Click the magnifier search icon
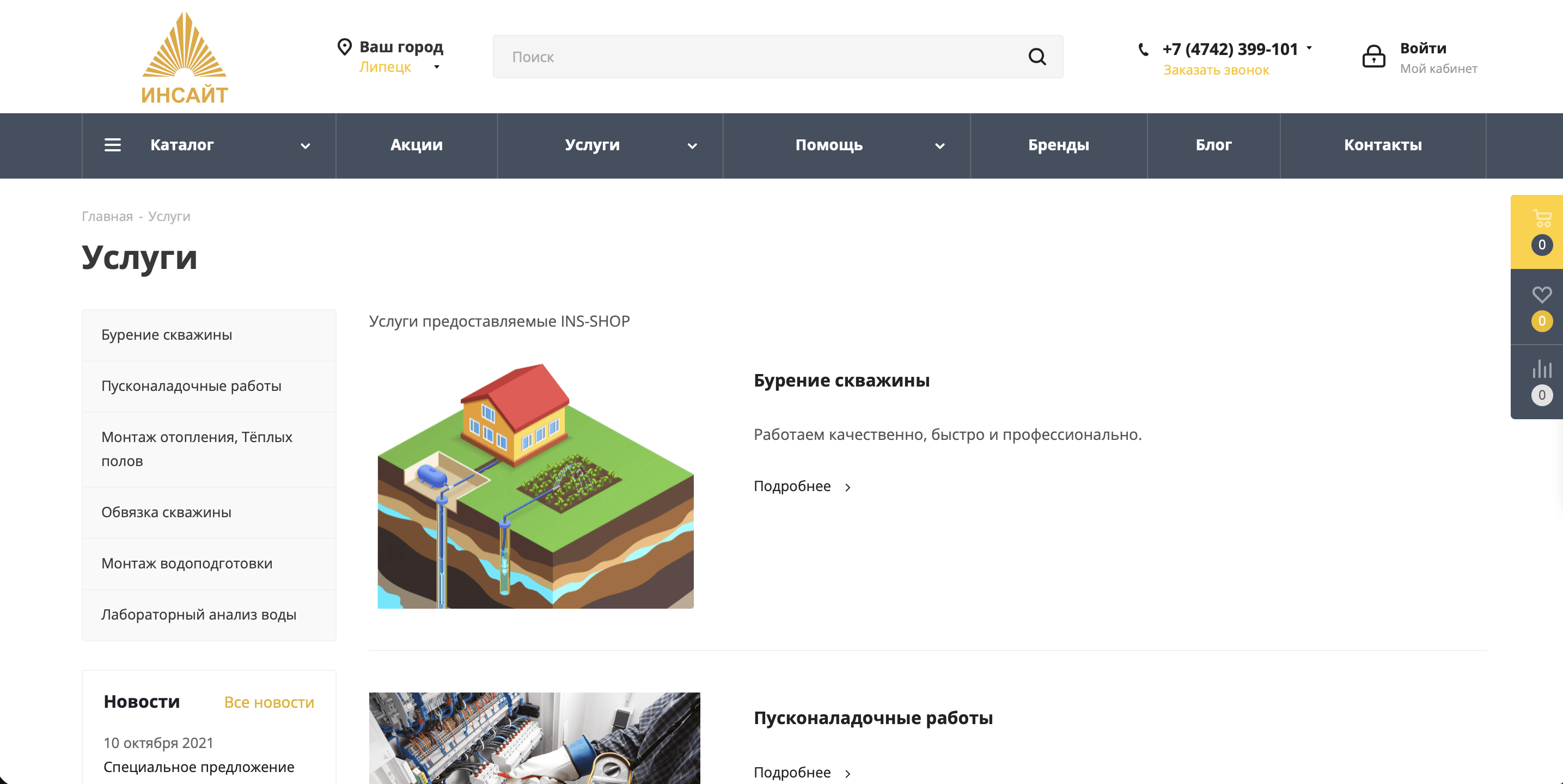Screen dimensions: 1563x784 [x=1037, y=57]
